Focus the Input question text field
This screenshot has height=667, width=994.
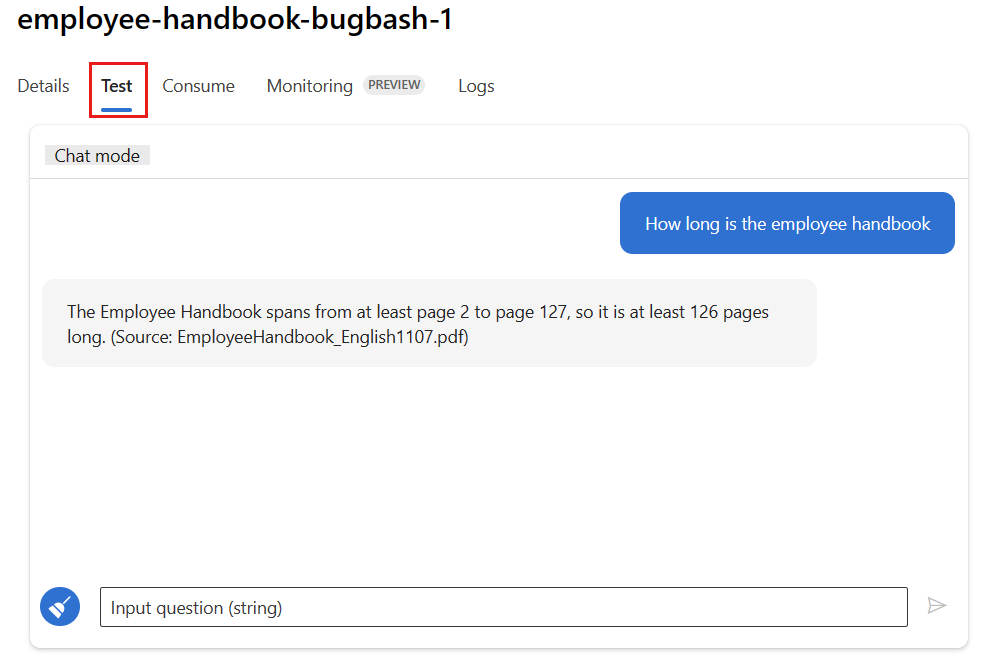tap(503, 607)
